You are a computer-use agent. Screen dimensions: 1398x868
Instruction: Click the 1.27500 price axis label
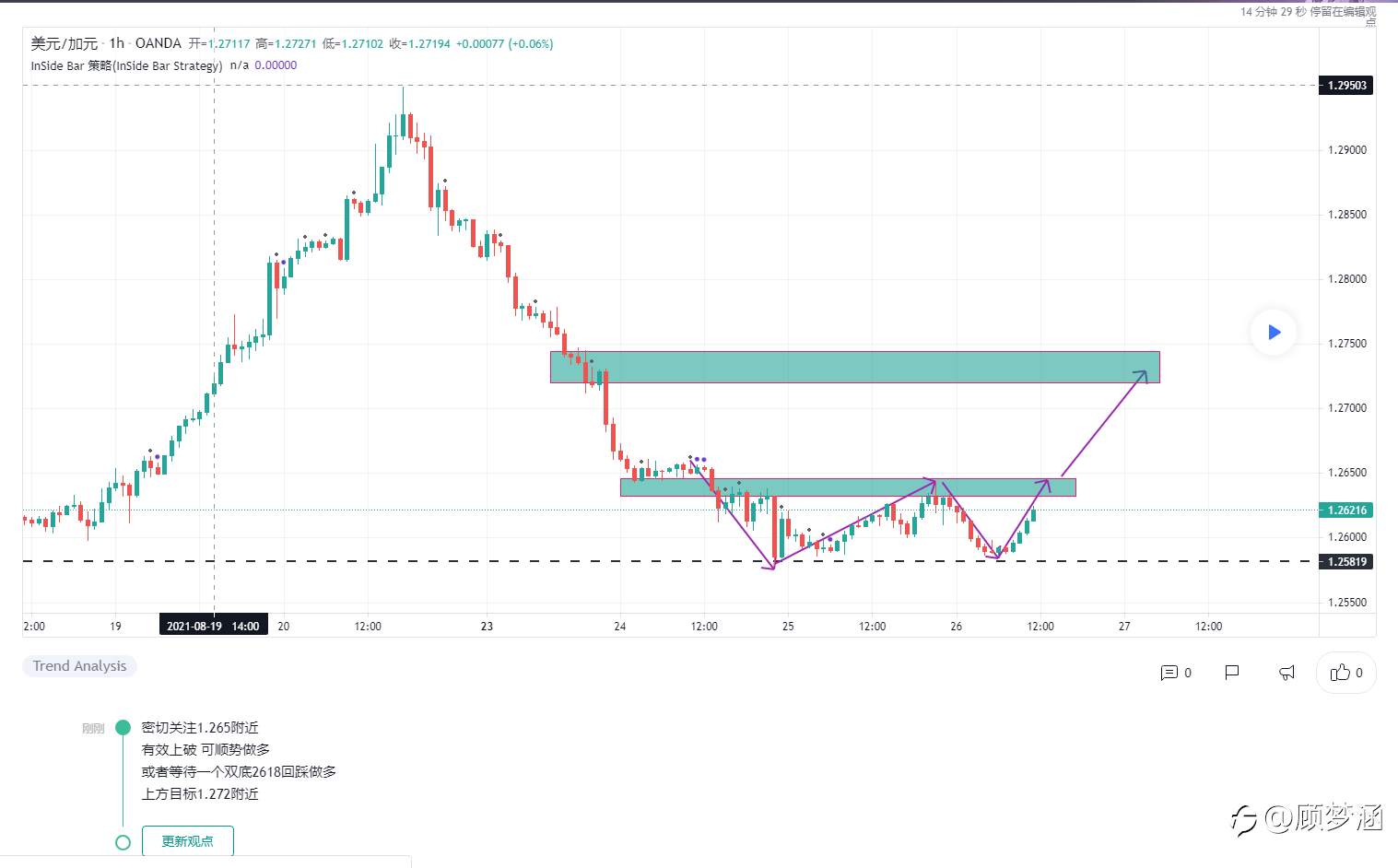point(1346,344)
